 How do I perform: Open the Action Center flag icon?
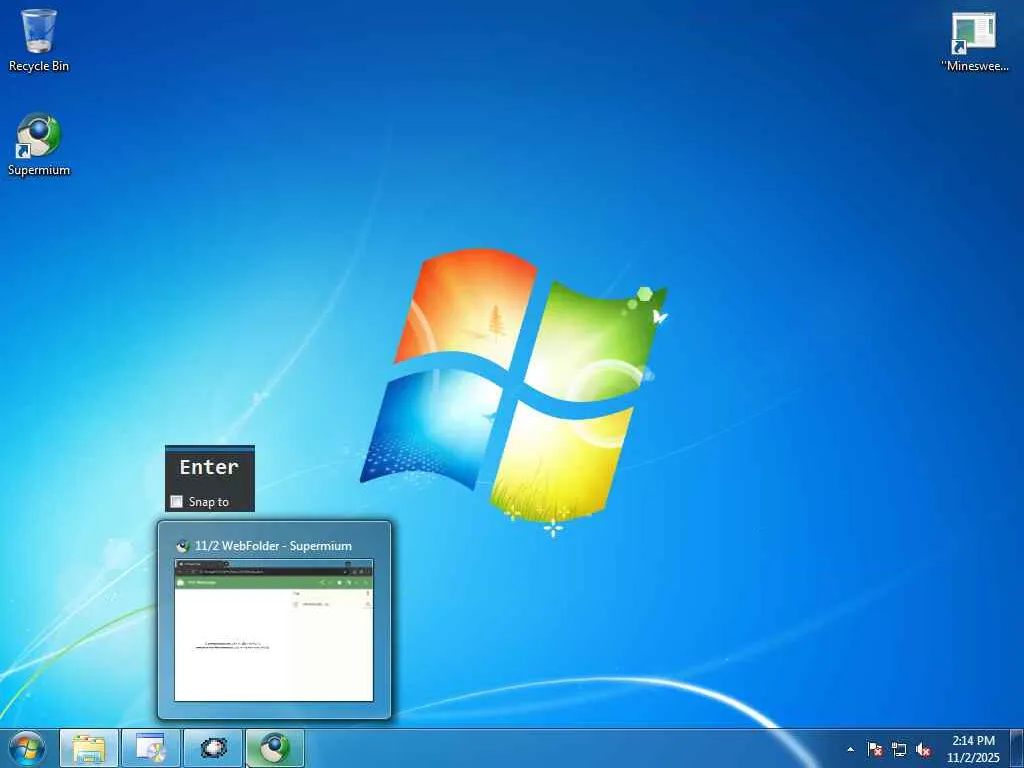[x=875, y=750]
